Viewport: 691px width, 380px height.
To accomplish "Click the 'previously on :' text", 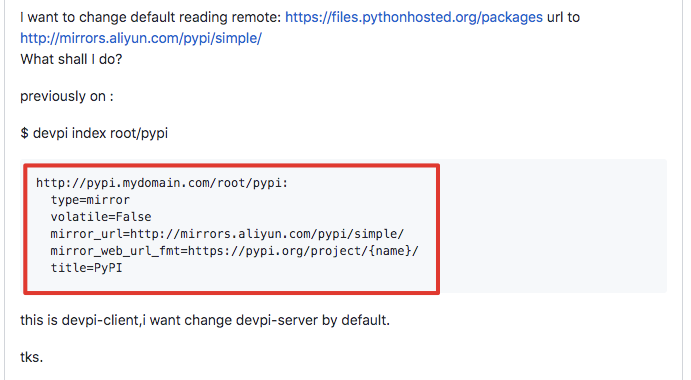I will [x=67, y=96].
